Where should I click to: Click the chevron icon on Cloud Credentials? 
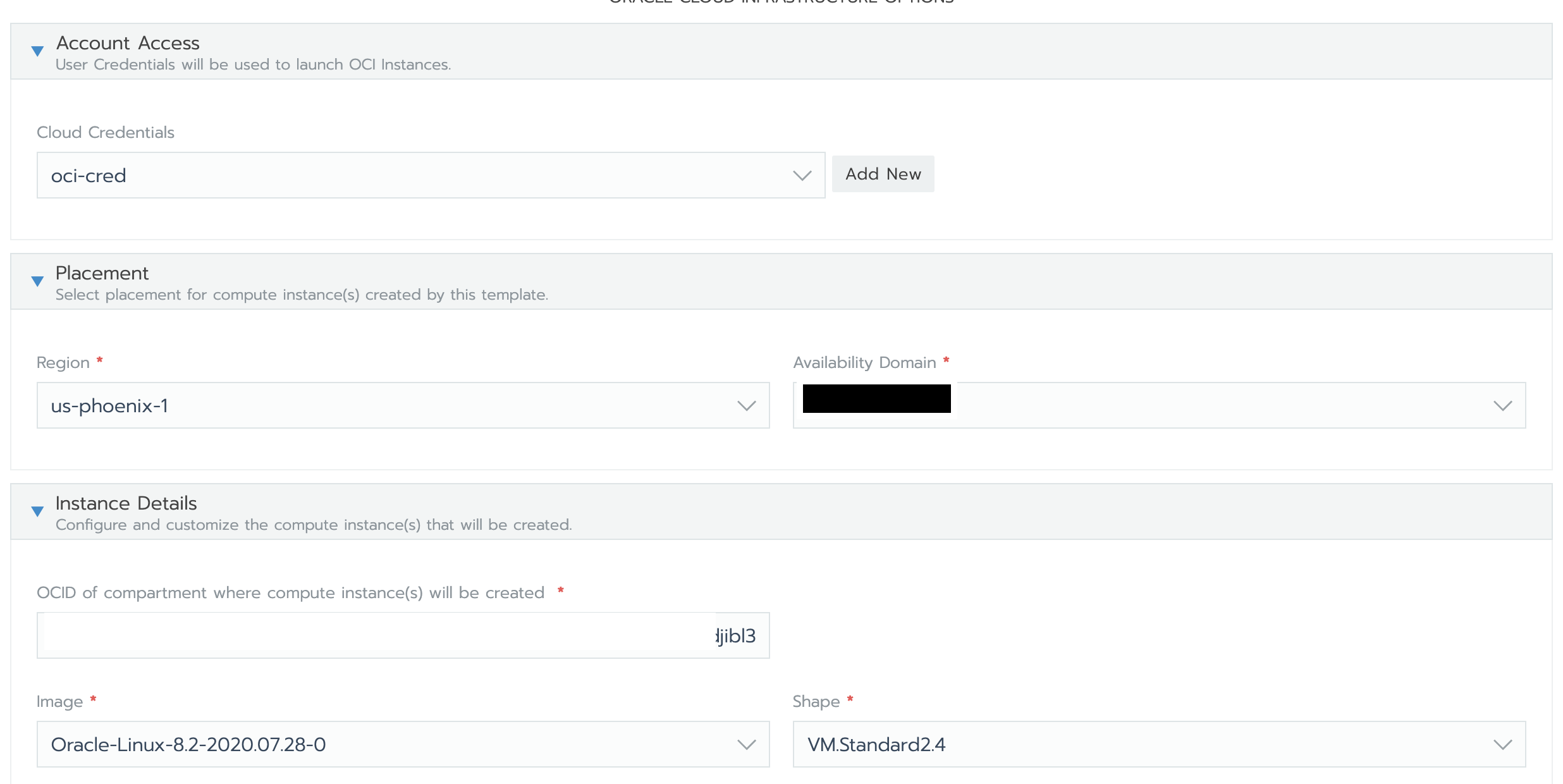802,175
